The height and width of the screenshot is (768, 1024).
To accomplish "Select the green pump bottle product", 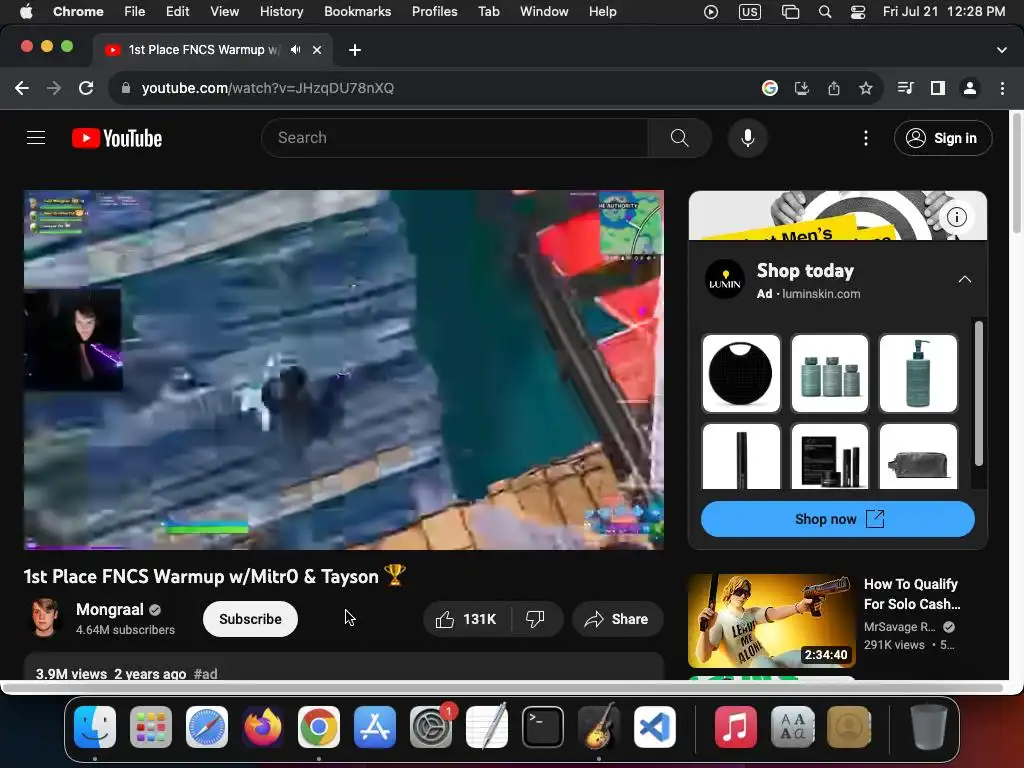I will [918, 374].
